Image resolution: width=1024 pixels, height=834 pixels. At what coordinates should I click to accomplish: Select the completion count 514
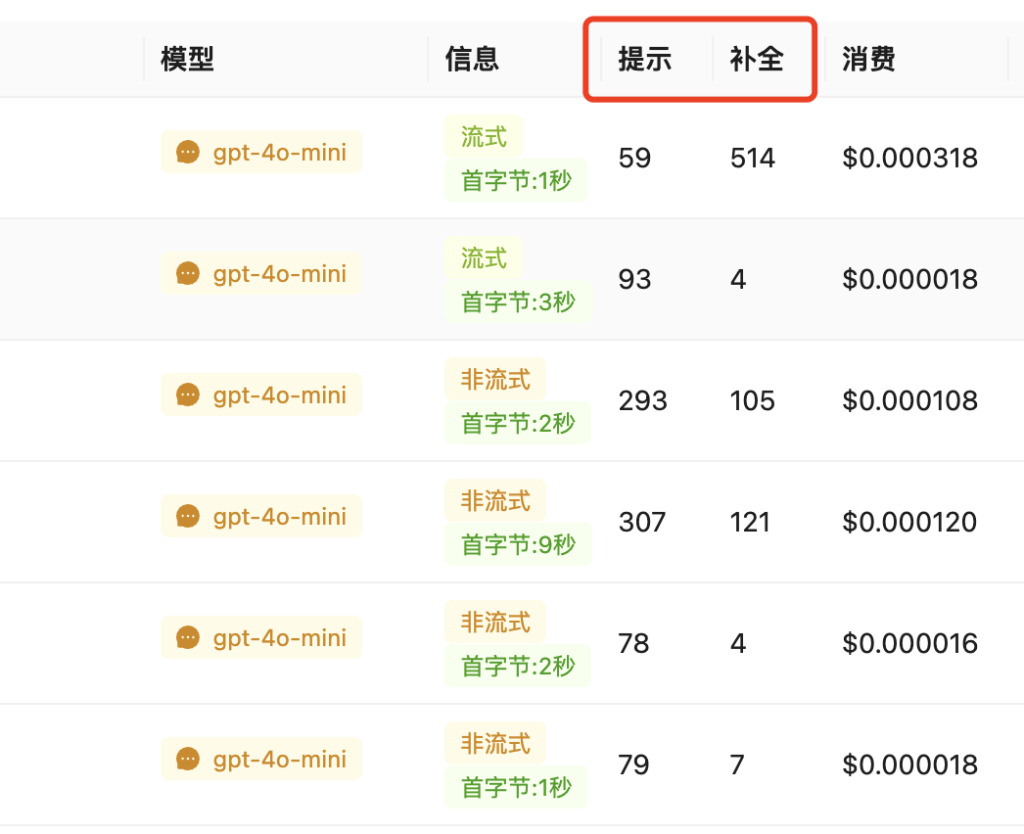point(752,158)
